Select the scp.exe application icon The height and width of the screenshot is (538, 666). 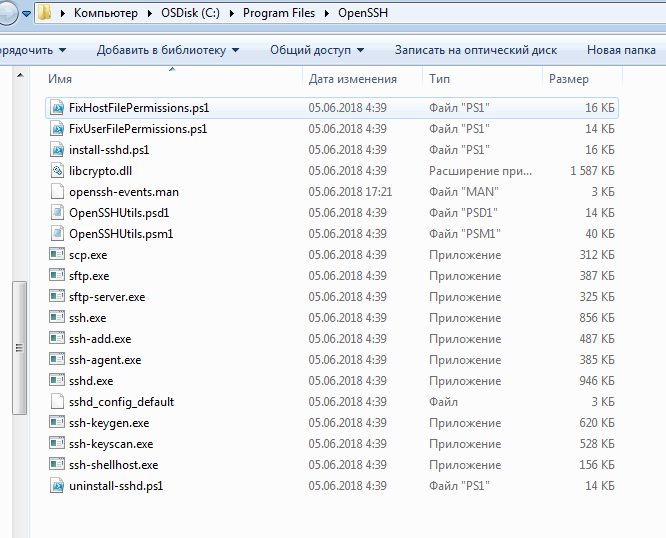tap(57, 255)
